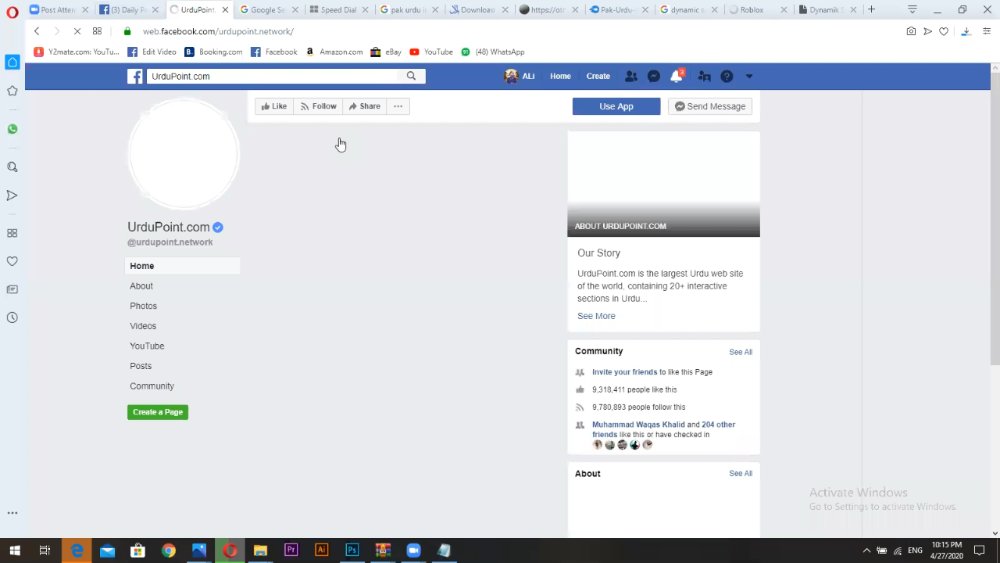
Task: Click the browser address bar URL
Action: click(x=218, y=31)
